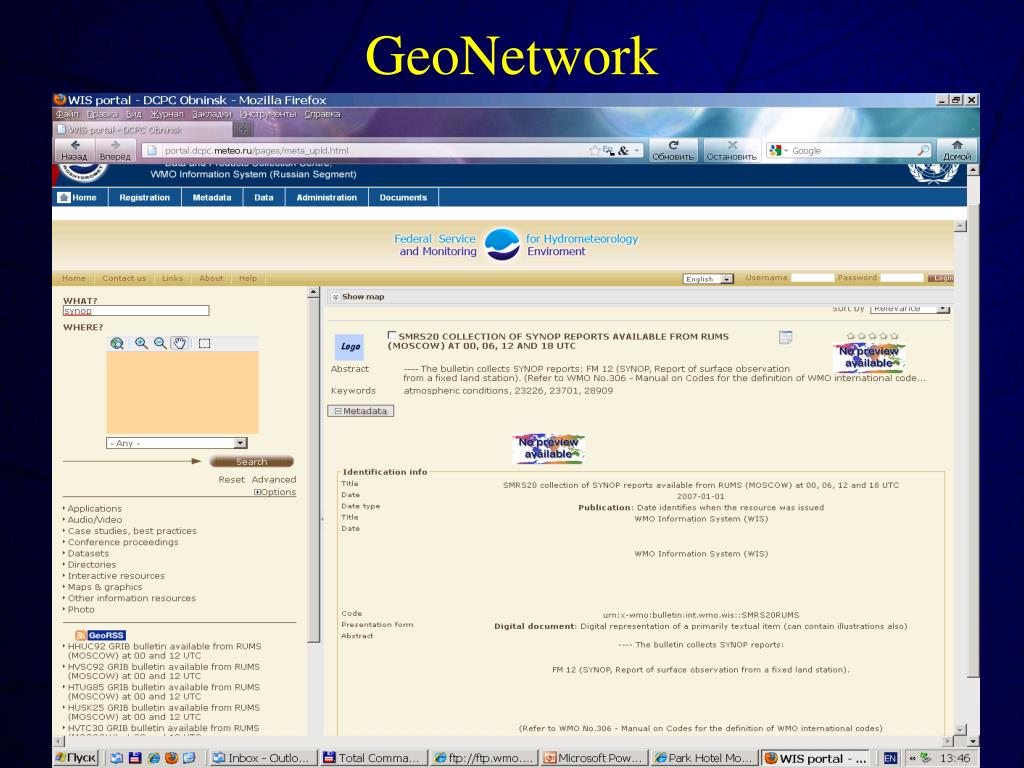Image resolution: width=1024 pixels, height=768 pixels.
Task: Reload page with Обновить button
Action: point(673,150)
